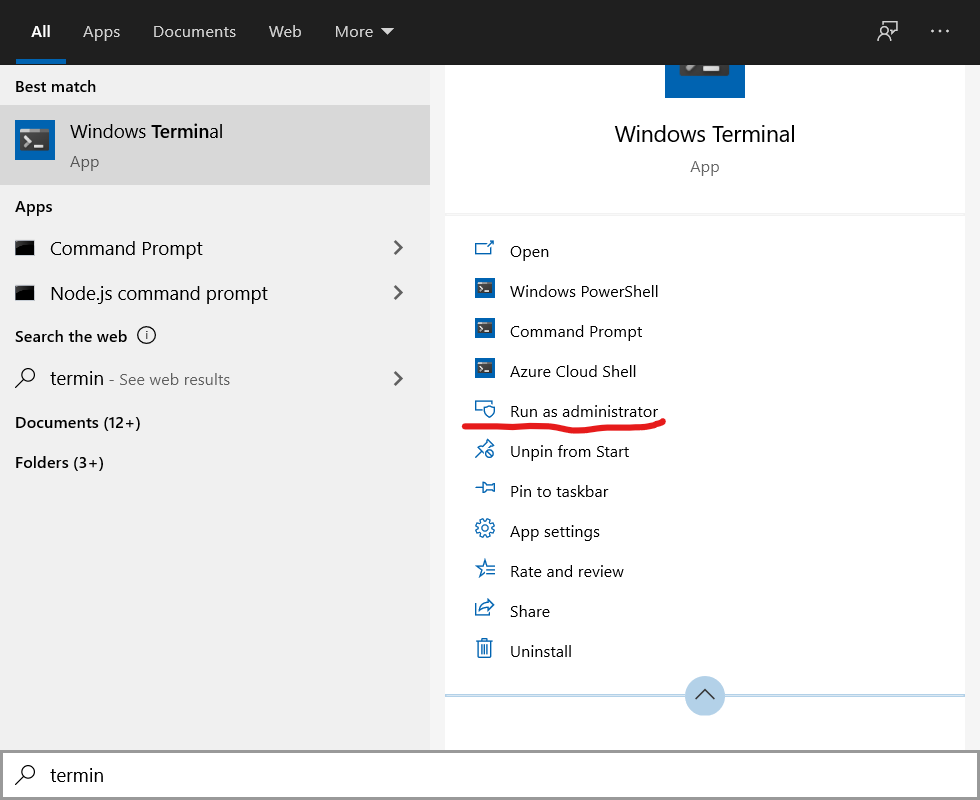Click the magnifier icon beside termin web result

point(25,378)
